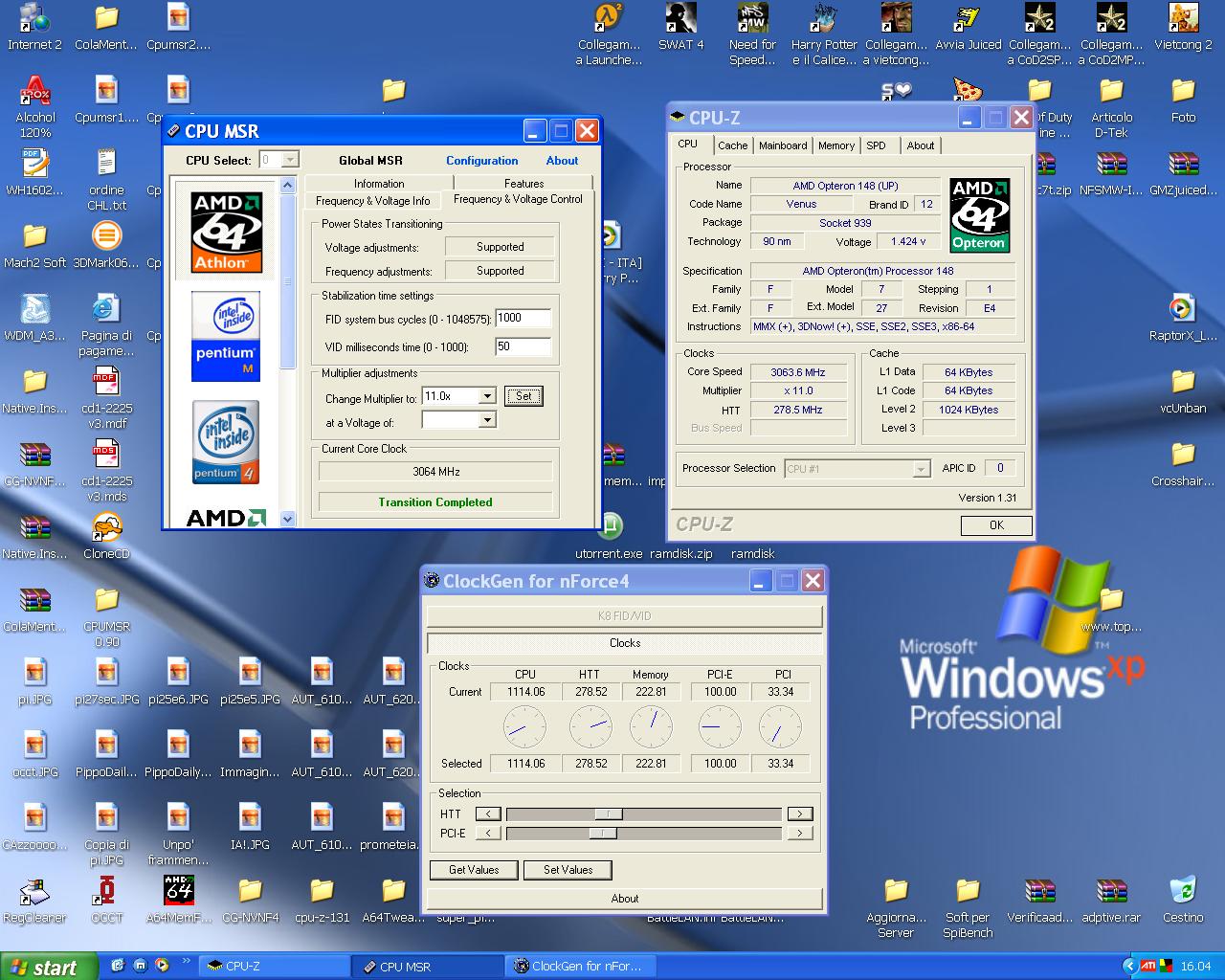Click the Set multiplier button
Image resolution: width=1225 pixels, height=980 pixels.
click(x=523, y=396)
